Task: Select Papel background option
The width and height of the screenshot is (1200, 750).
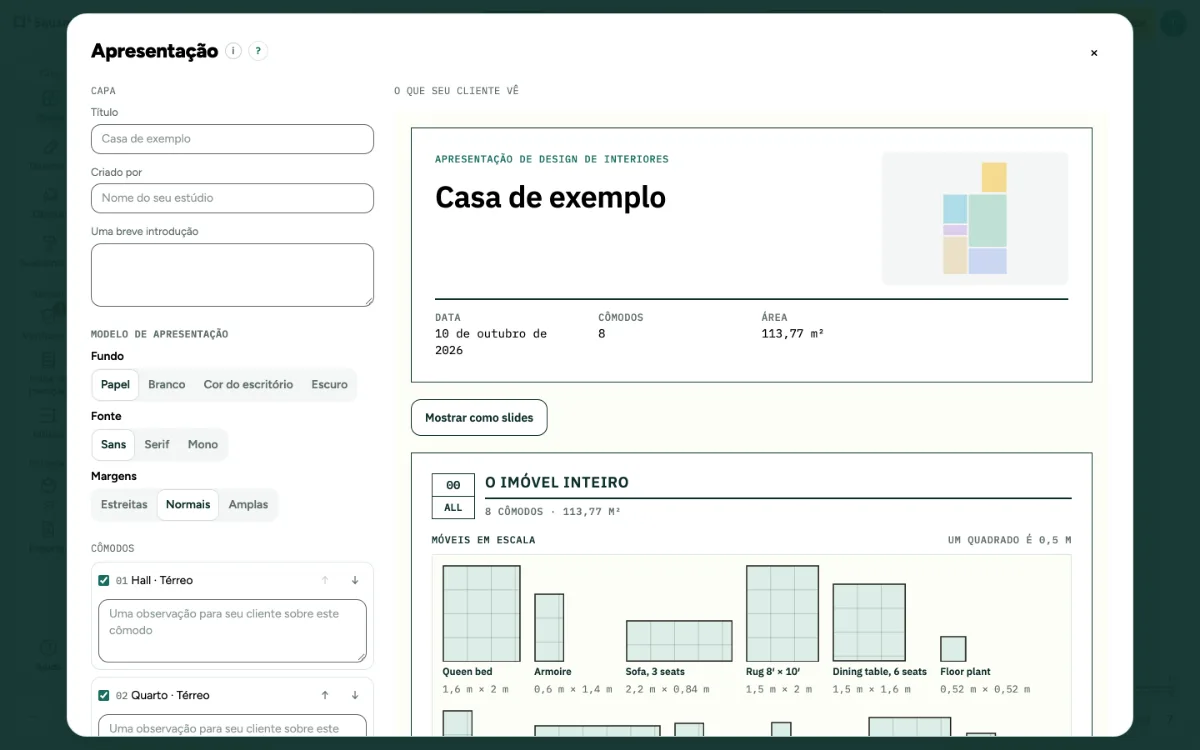Action: tap(115, 385)
